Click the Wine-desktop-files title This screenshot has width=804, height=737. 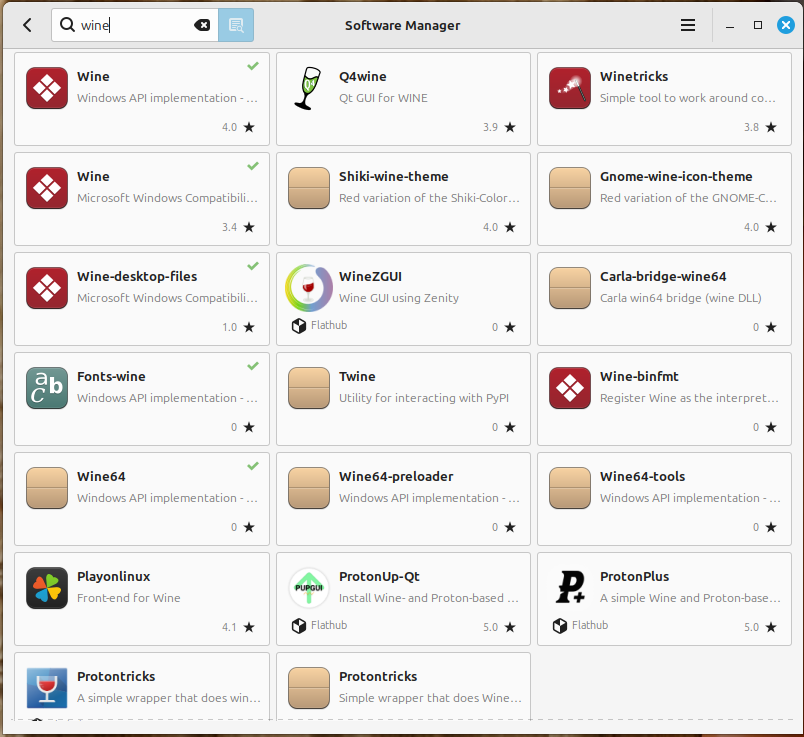[137, 276]
